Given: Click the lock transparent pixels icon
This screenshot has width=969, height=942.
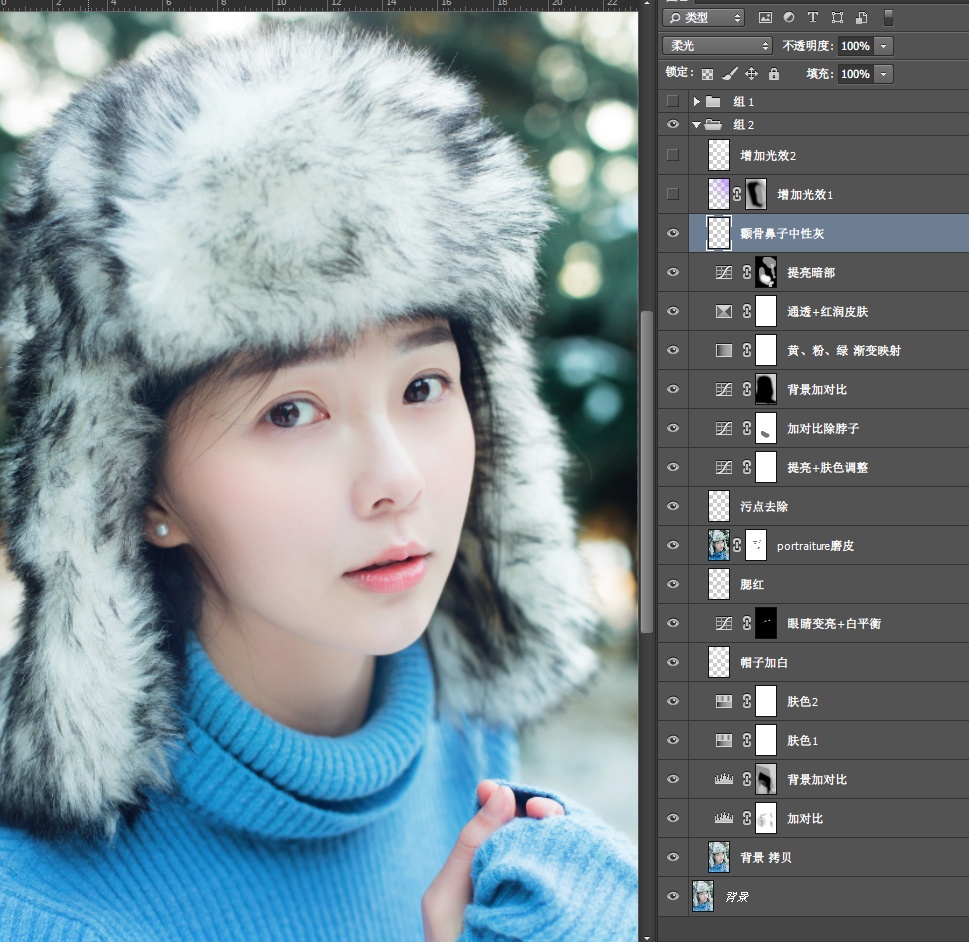Looking at the screenshot, I should 708,74.
